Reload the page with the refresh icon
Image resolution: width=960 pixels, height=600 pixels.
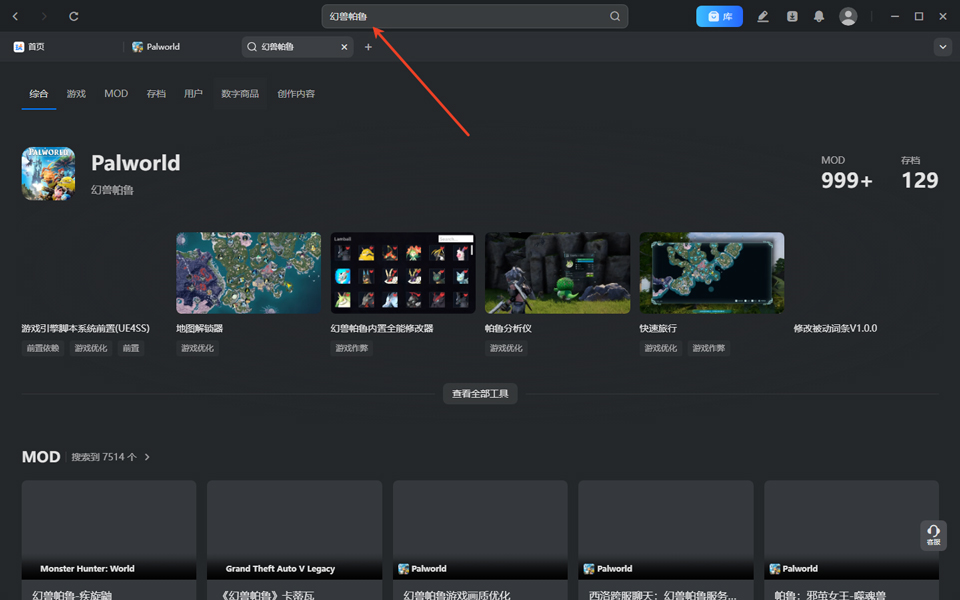pos(73,17)
